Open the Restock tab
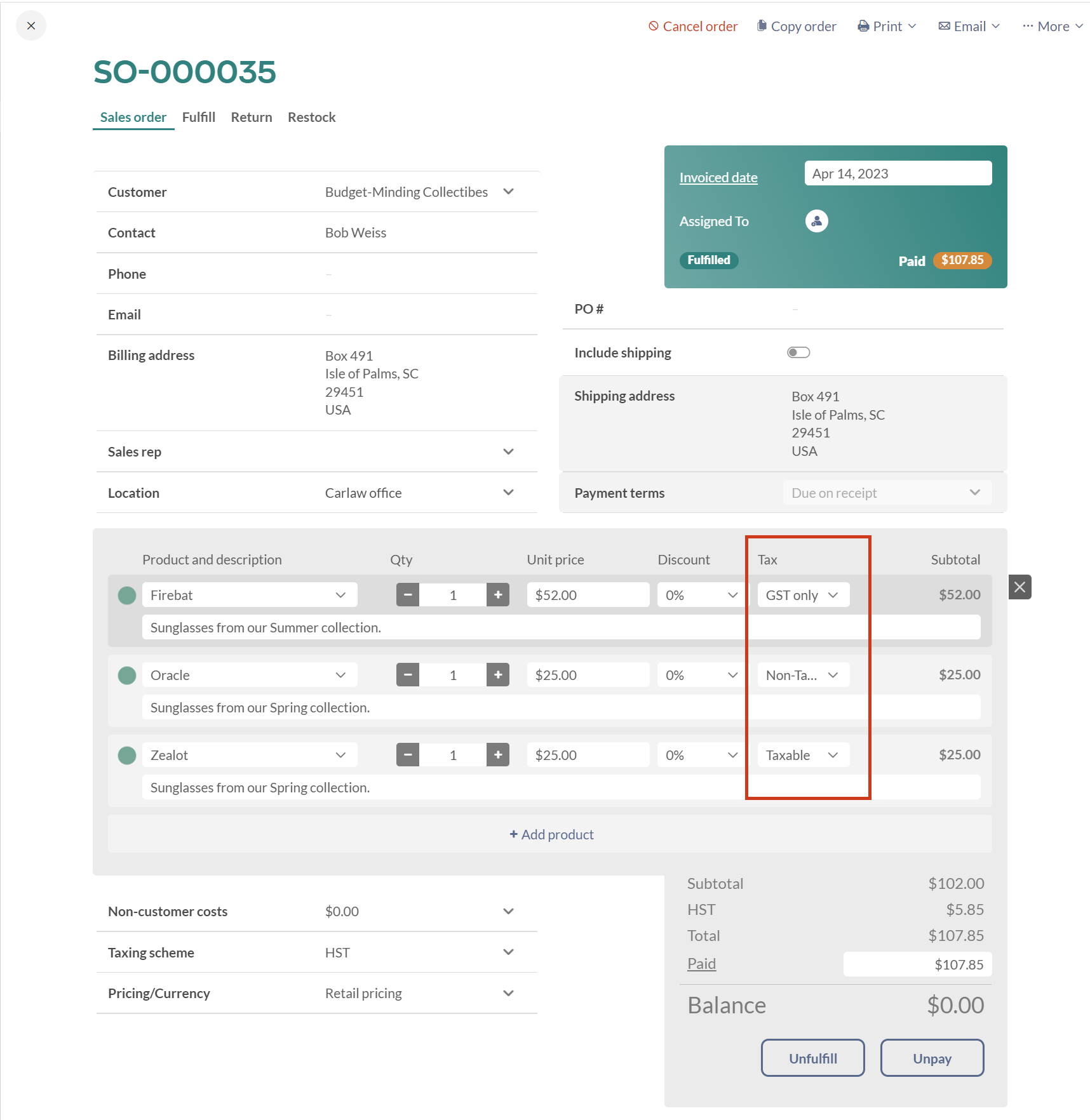Viewport: 1090px width, 1120px height. pos(311,117)
